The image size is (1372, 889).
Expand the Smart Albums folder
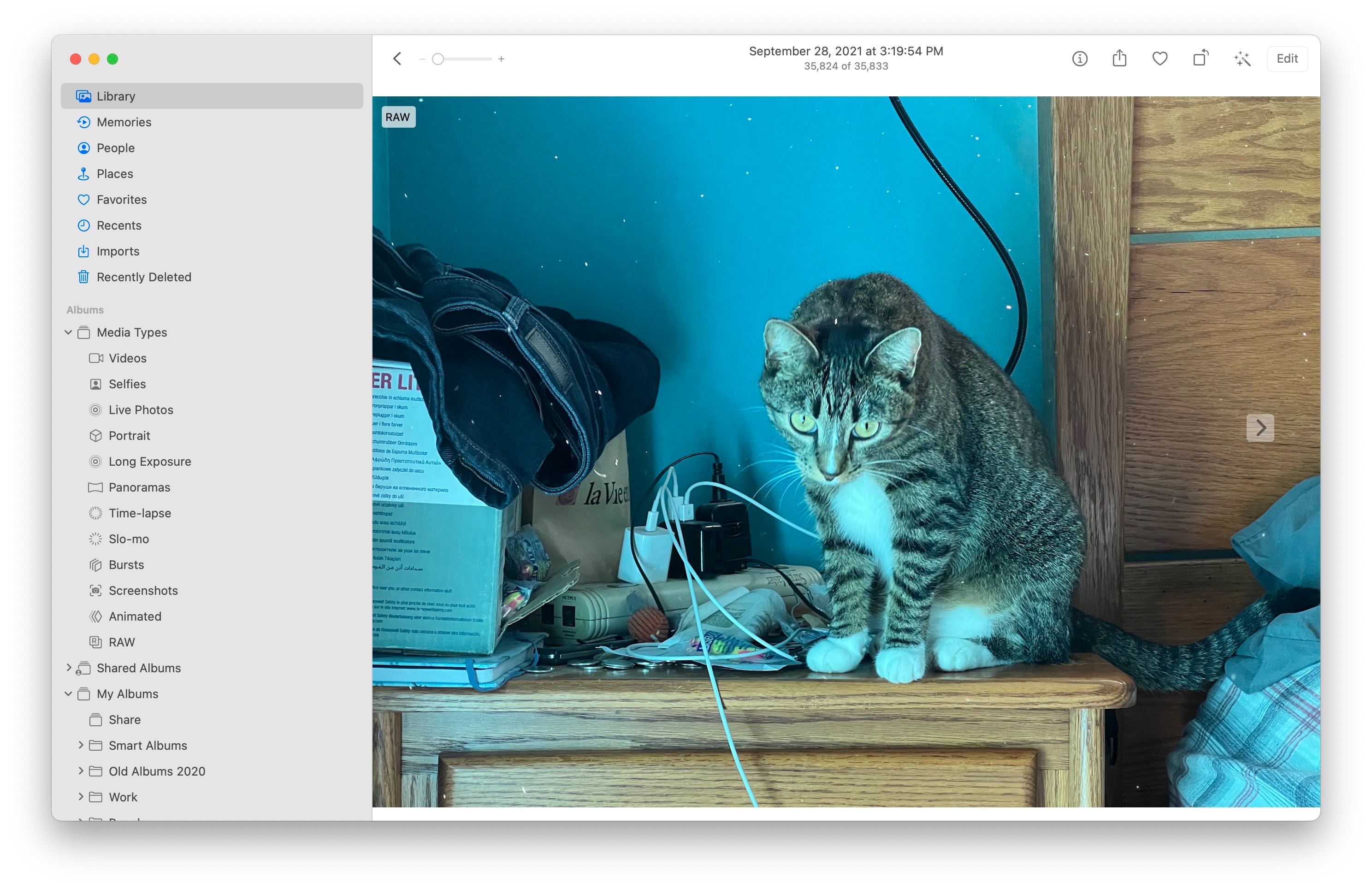pyautogui.click(x=81, y=745)
